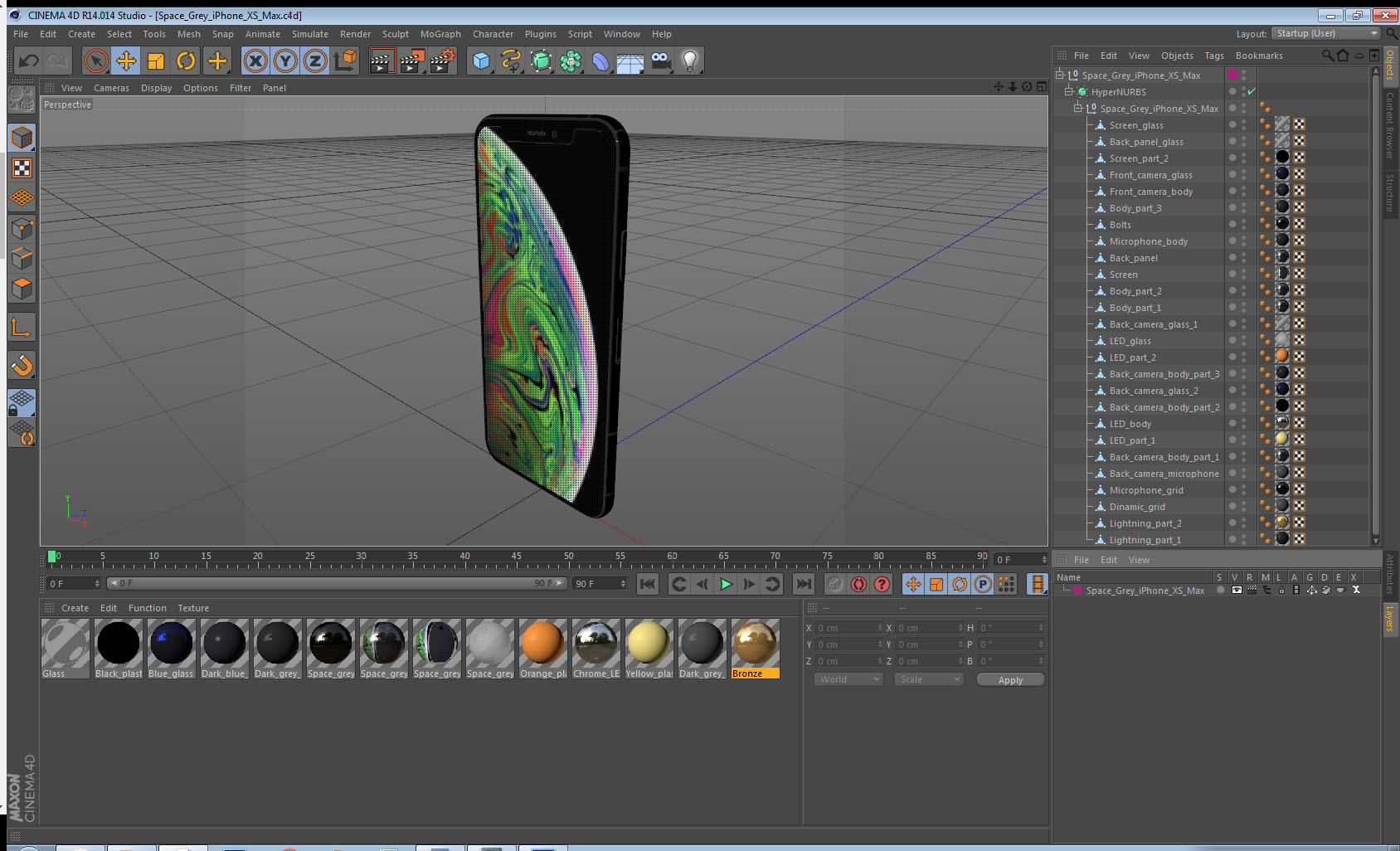Go to end of animation
Screen dimensions: 1400x851
[x=804, y=584]
